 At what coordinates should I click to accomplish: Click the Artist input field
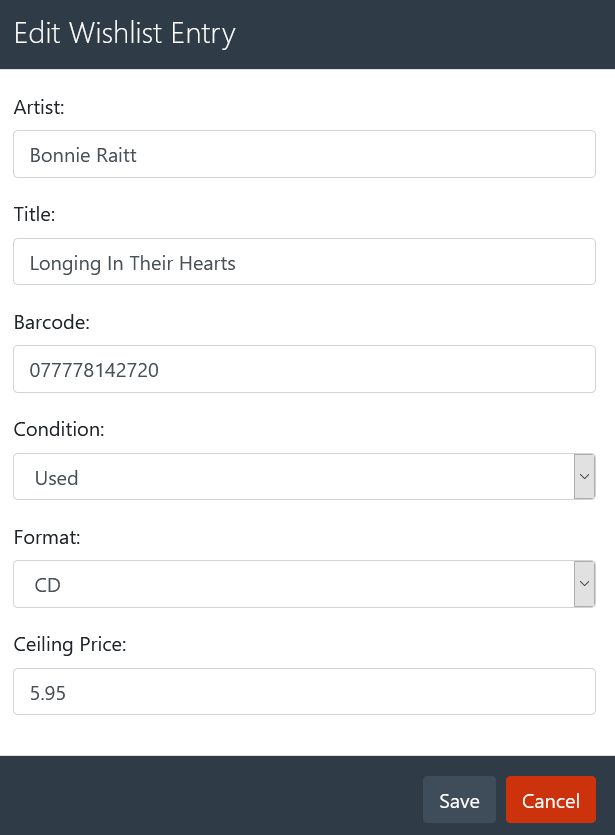pos(304,155)
